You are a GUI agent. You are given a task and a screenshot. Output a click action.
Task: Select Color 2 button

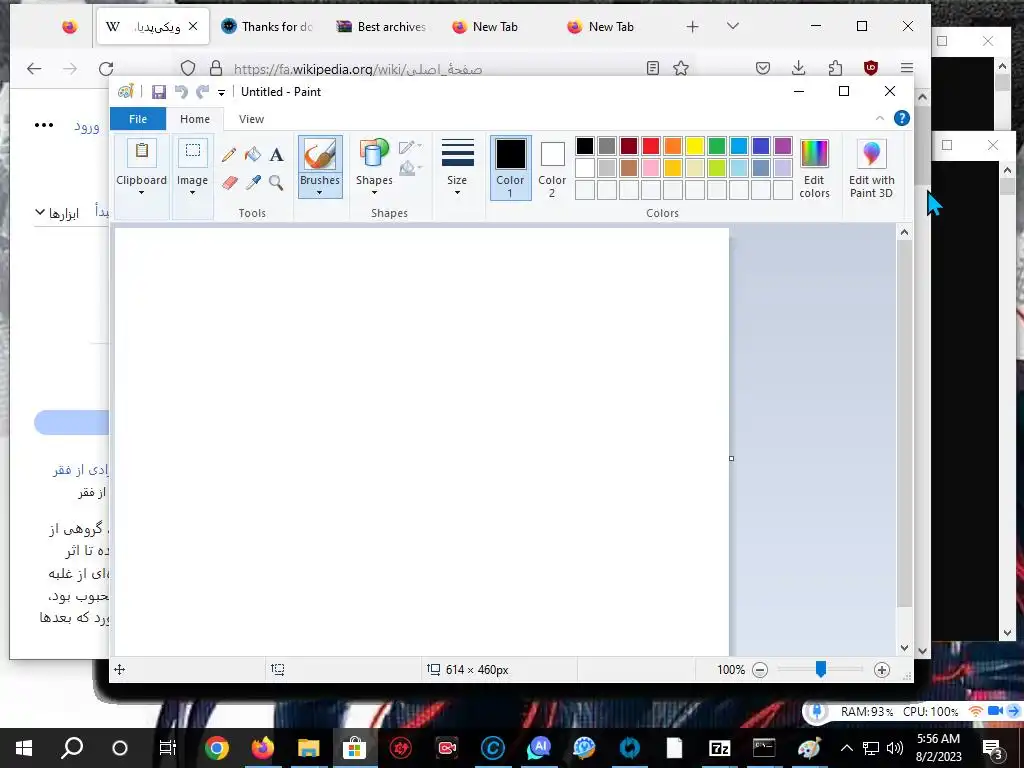pos(552,168)
